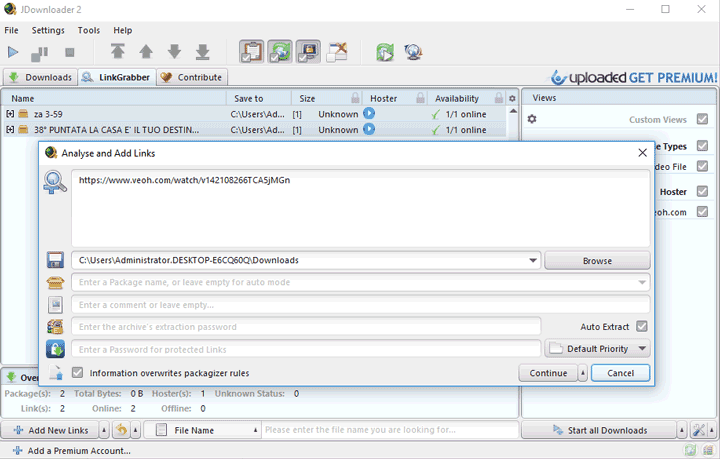This screenshot has height=459, width=720.
Task: Open the Help menu
Action: (123, 30)
